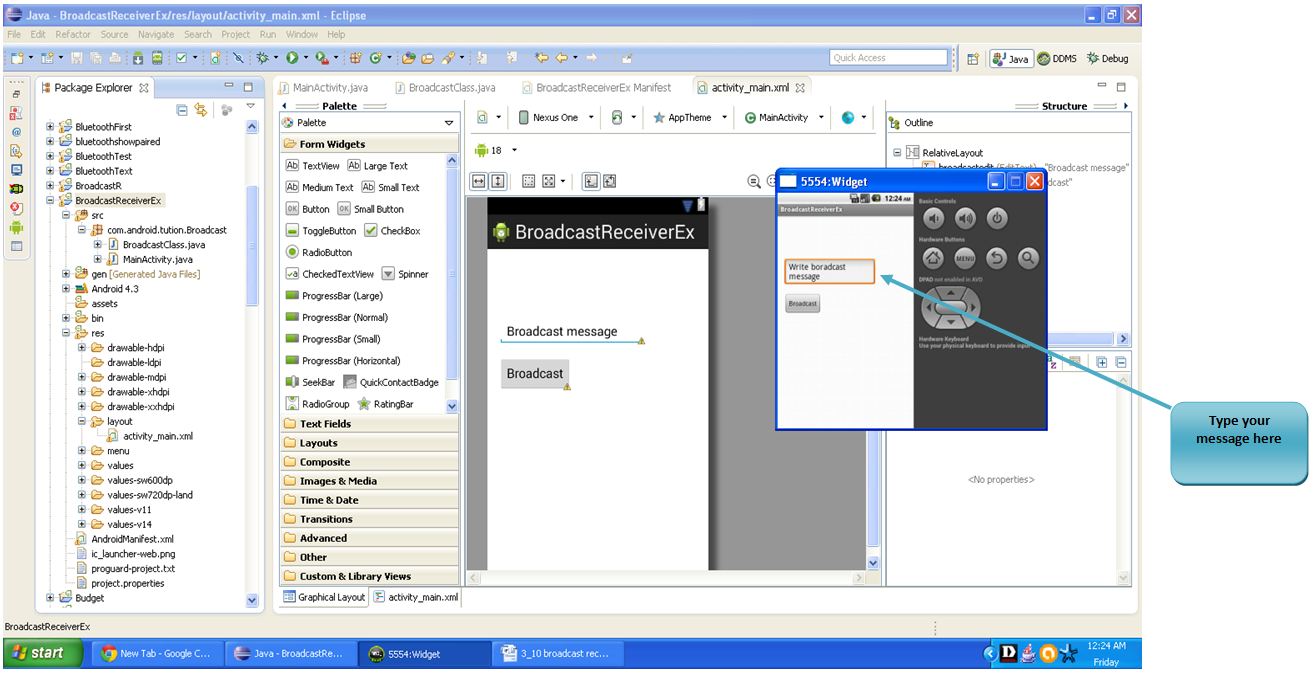Click the emulator MENU hardware button

pyautogui.click(x=965, y=258)
